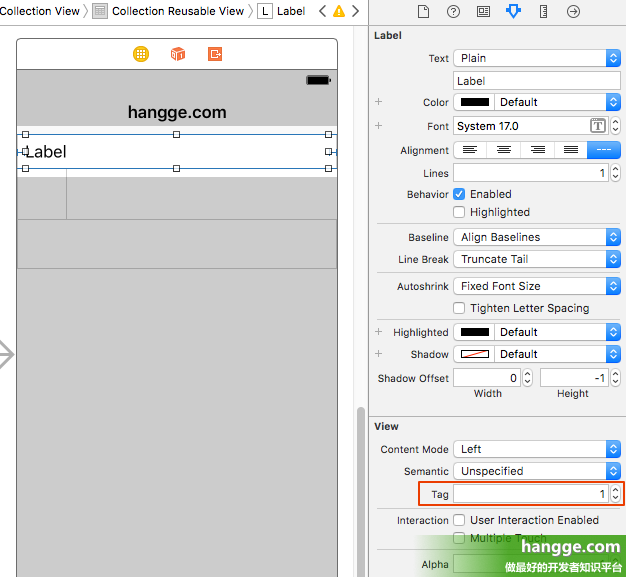Add variation for Shadow color

tap(378, 354)
